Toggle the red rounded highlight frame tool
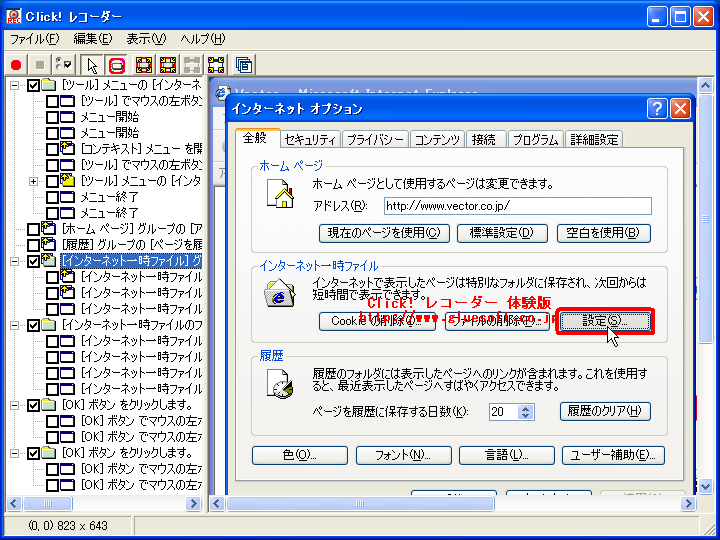720x540 pixels. (x=117, y=65)
